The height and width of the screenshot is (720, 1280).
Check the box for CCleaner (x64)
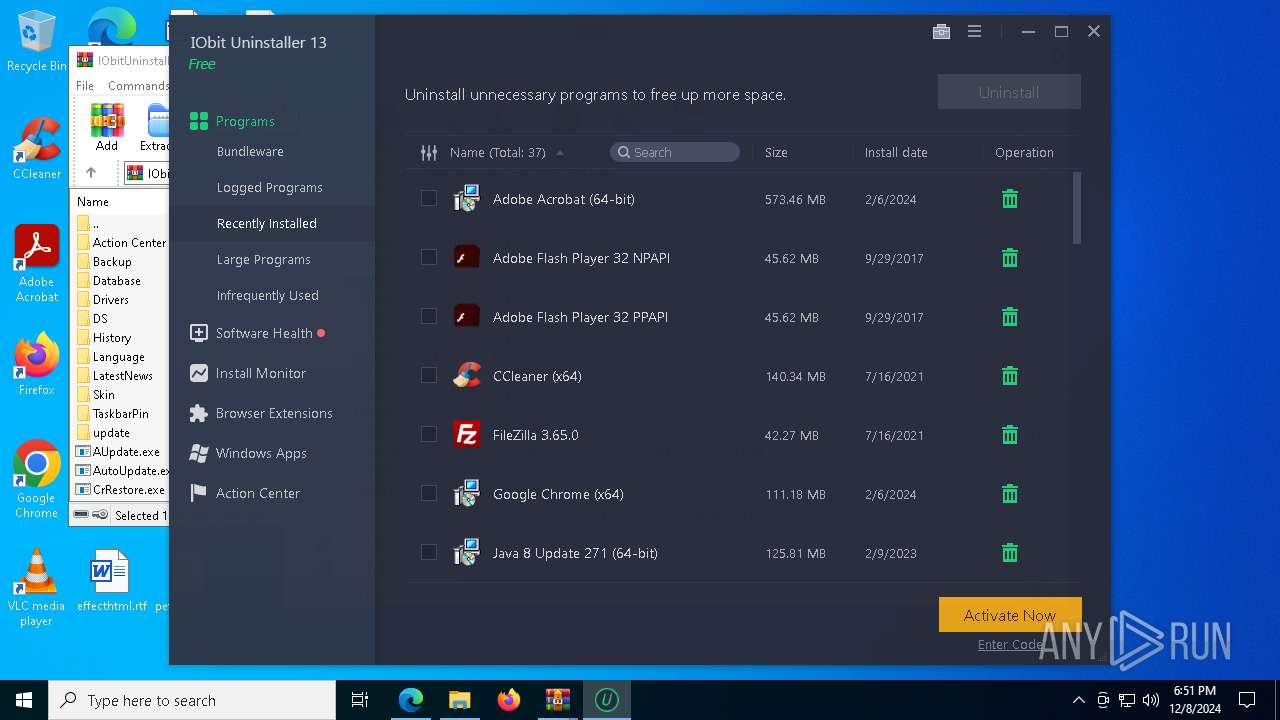pyautogui.click(x=429, y=376)
